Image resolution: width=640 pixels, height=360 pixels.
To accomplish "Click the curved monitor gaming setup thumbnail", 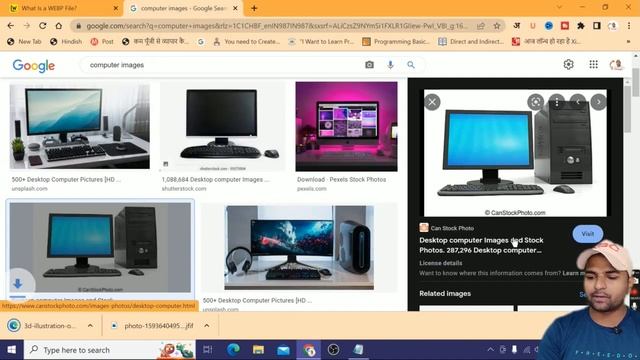I will tap(299, 248).
